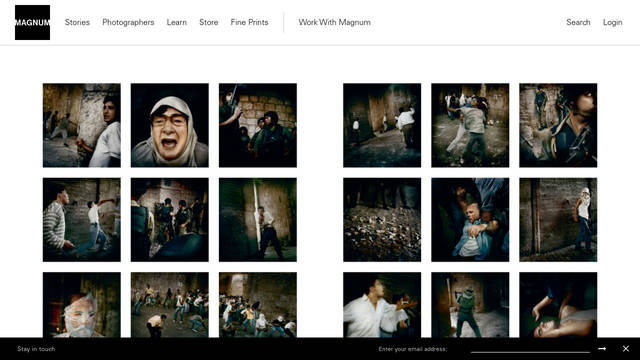Click the Login link

click(x=613, y=22)
